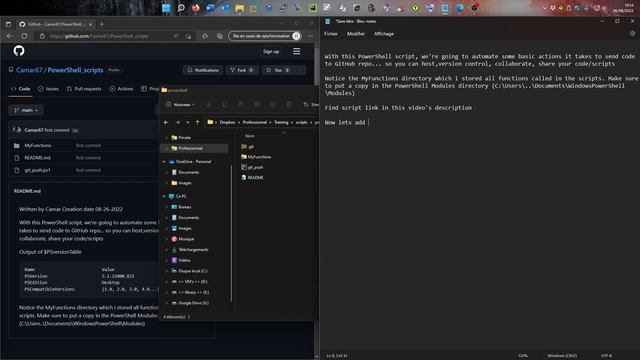Click Rename icon in File Explorer toolbar
This screenshot has height=360, width=640.
coord(257,104)
